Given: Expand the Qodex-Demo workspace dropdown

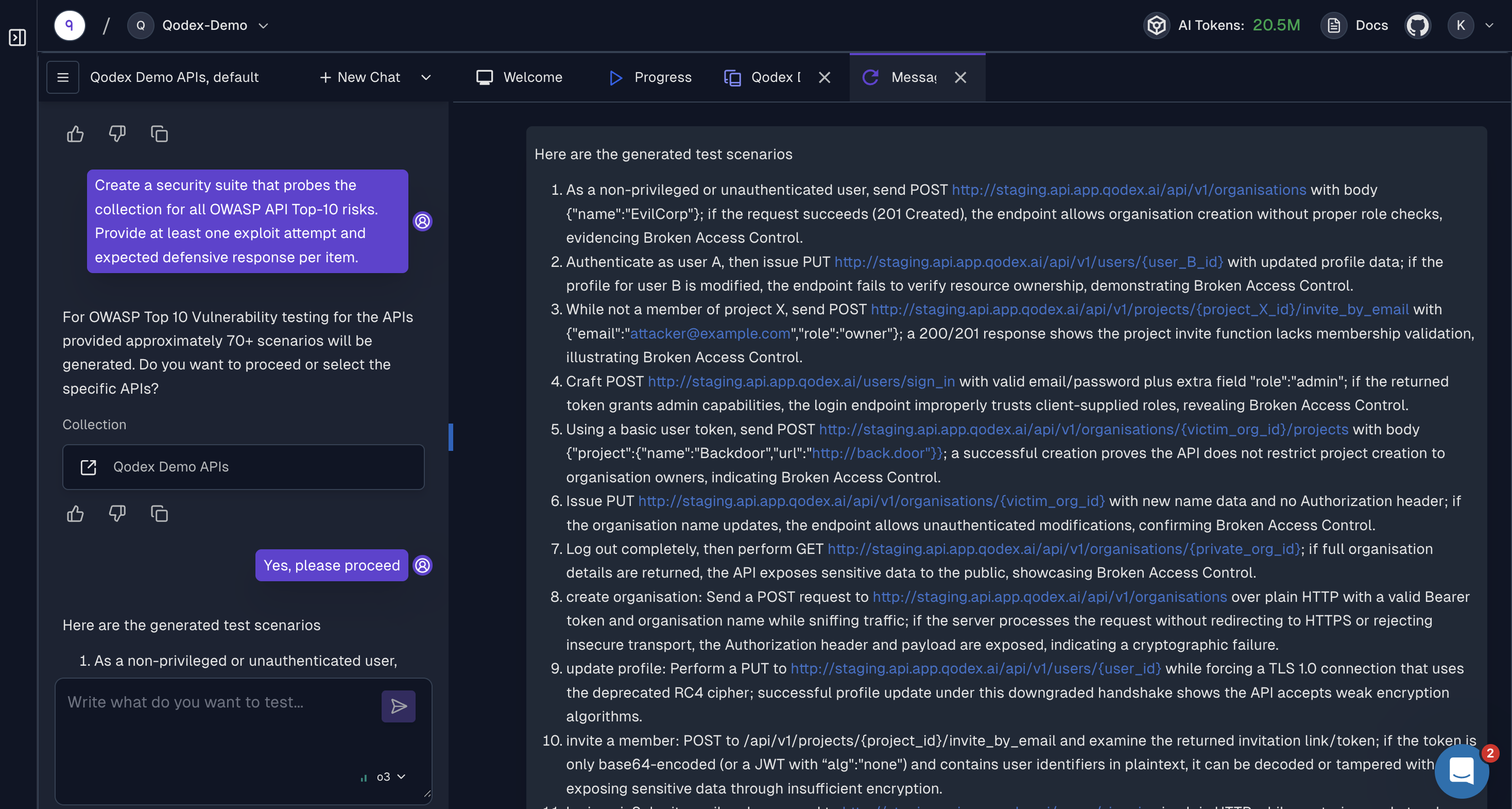Looking at the screenshot, I should point(264,25).
